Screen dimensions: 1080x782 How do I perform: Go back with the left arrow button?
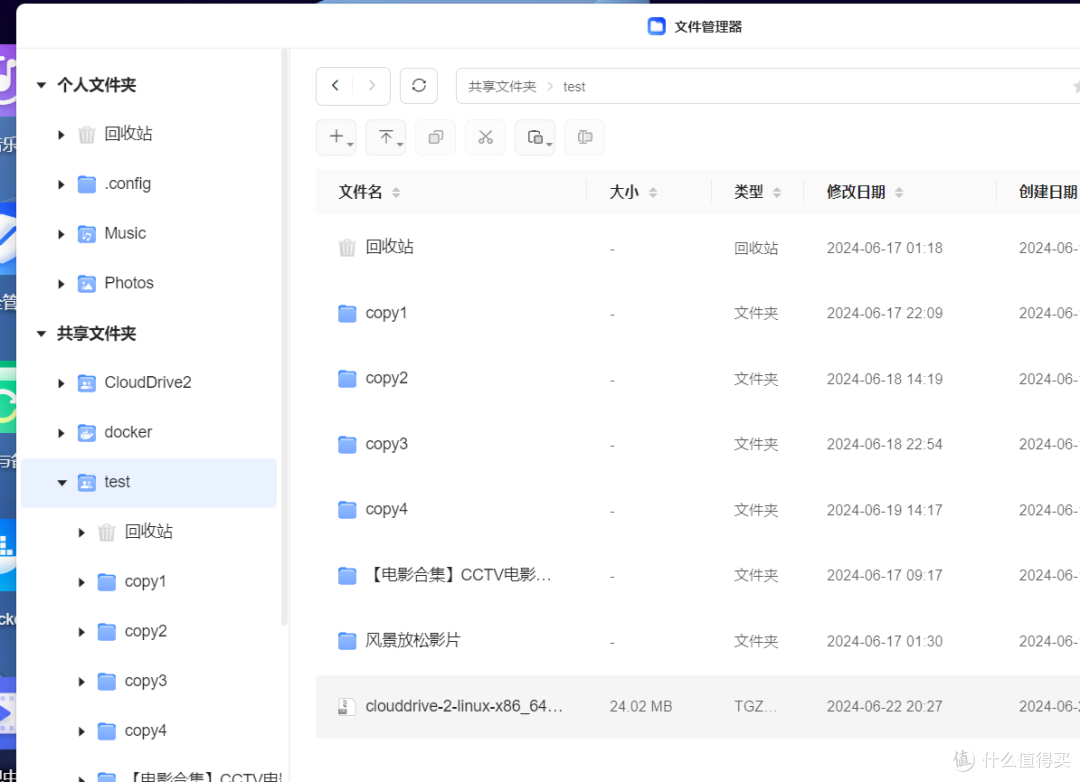[335, 85]
